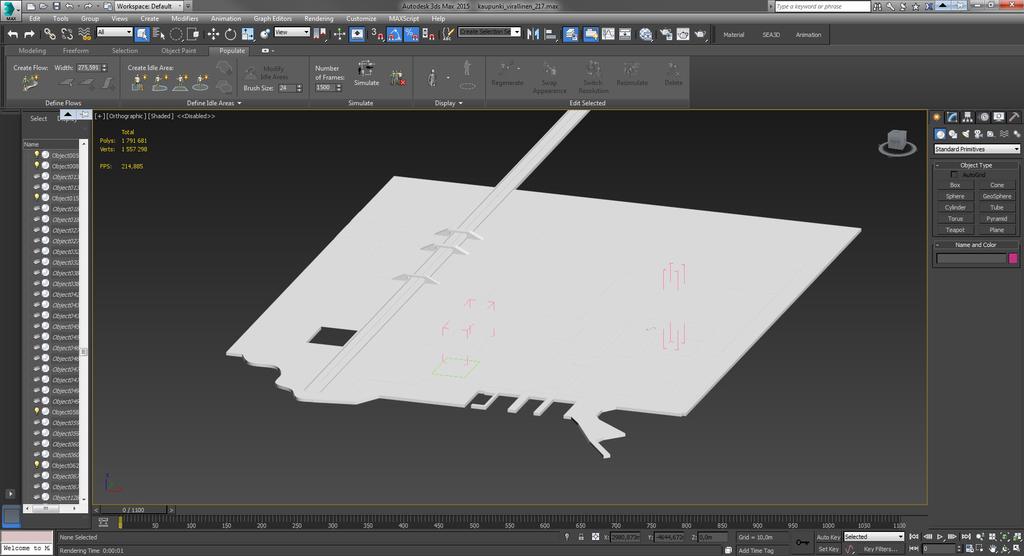The width and height of the screenshot is (1024, 556).
Task: Click the Create Flow icon in Populate
Action: tap(30, 83)
